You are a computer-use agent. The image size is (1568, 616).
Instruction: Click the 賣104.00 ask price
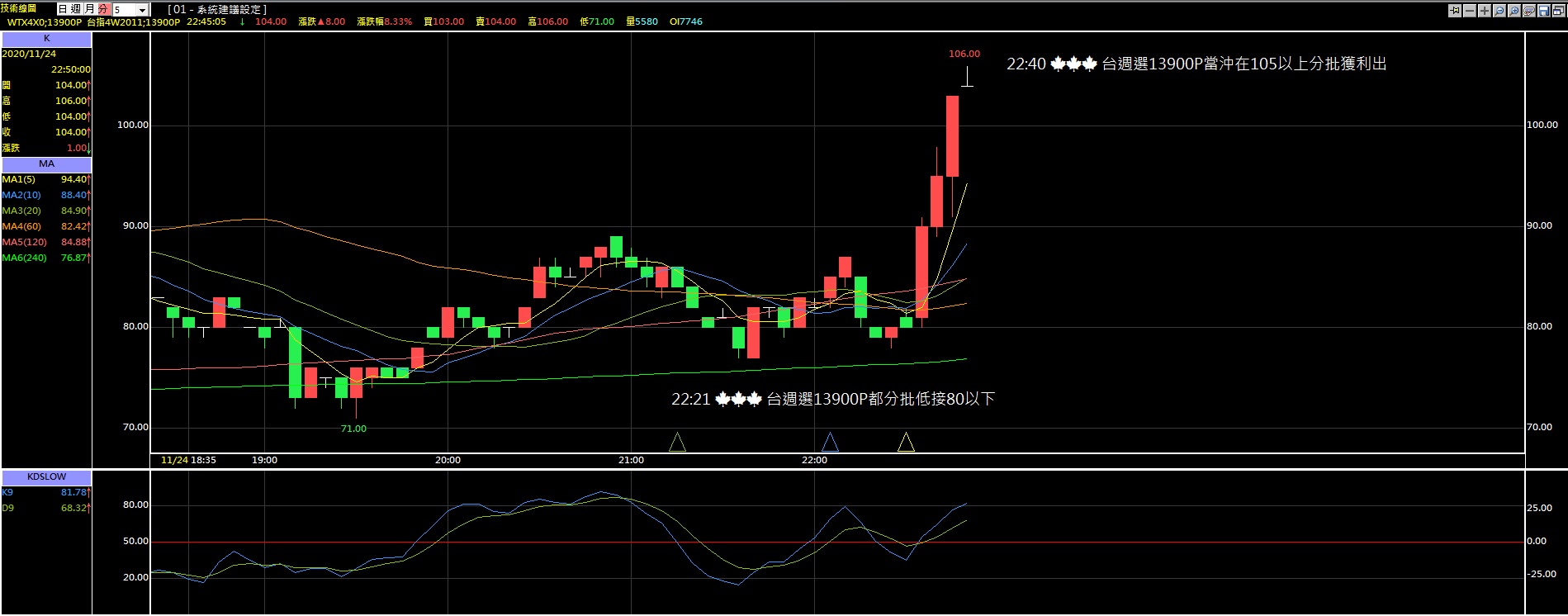[x=496, y=22]
